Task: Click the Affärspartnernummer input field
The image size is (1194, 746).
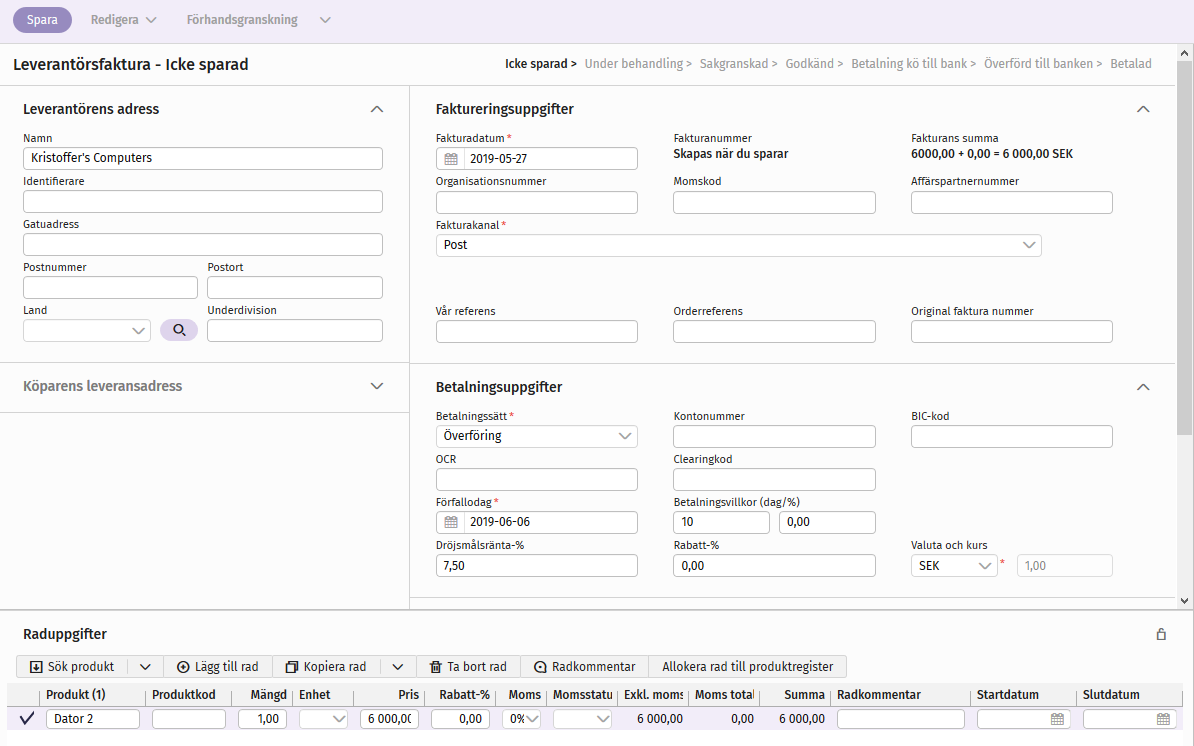Action: point(1012,202)
